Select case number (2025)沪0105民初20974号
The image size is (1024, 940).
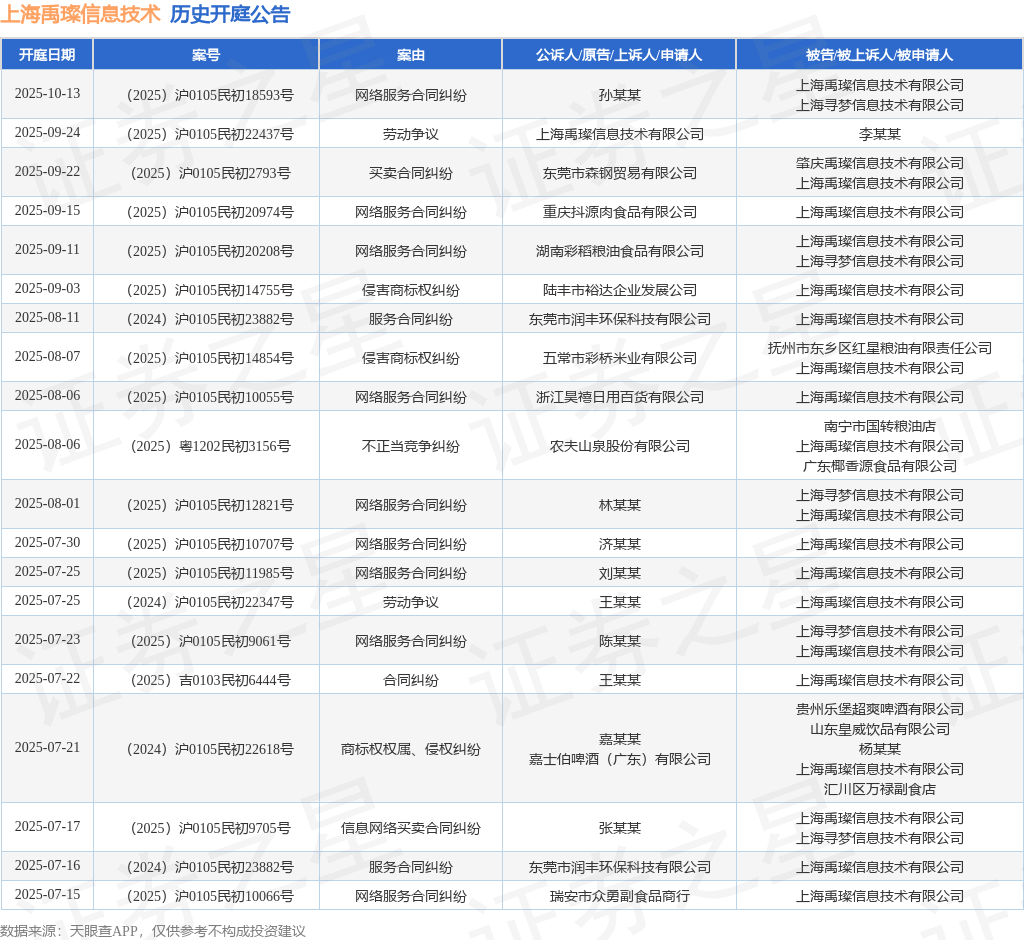pyautogui.click(x=210, y=212)
